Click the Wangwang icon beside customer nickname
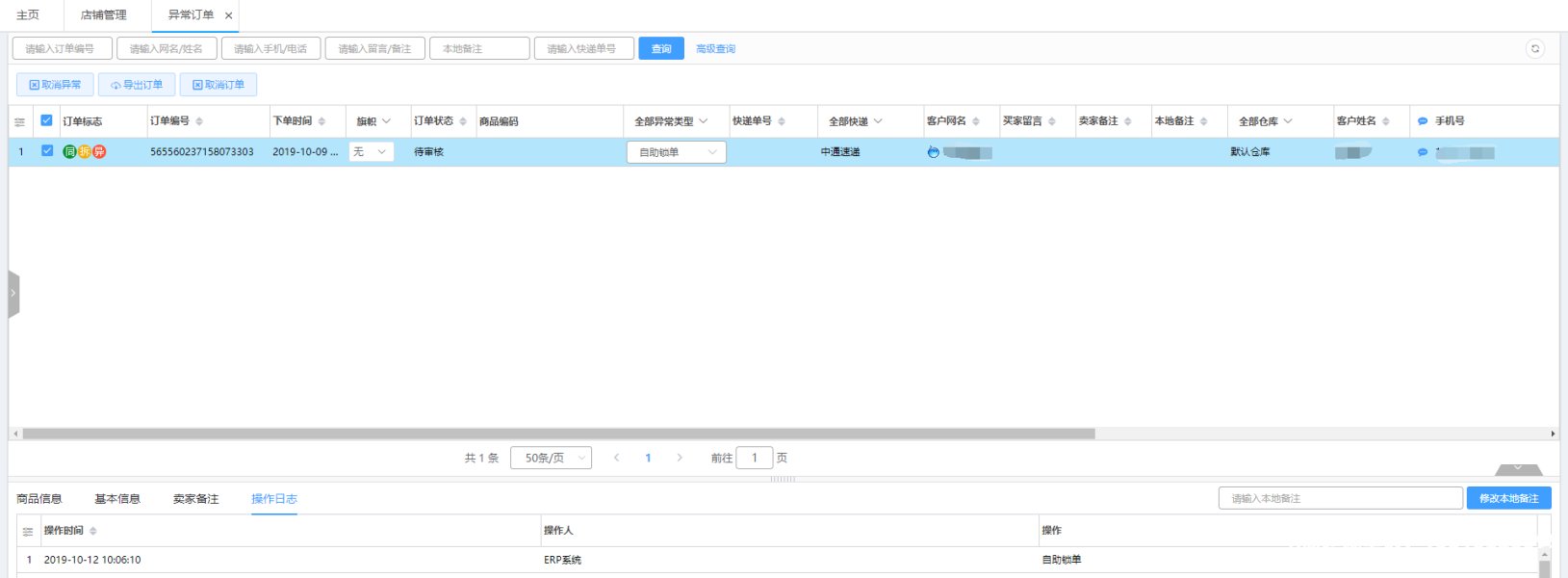This screenshot has width=1568, height=578. (x=933, y=152)
